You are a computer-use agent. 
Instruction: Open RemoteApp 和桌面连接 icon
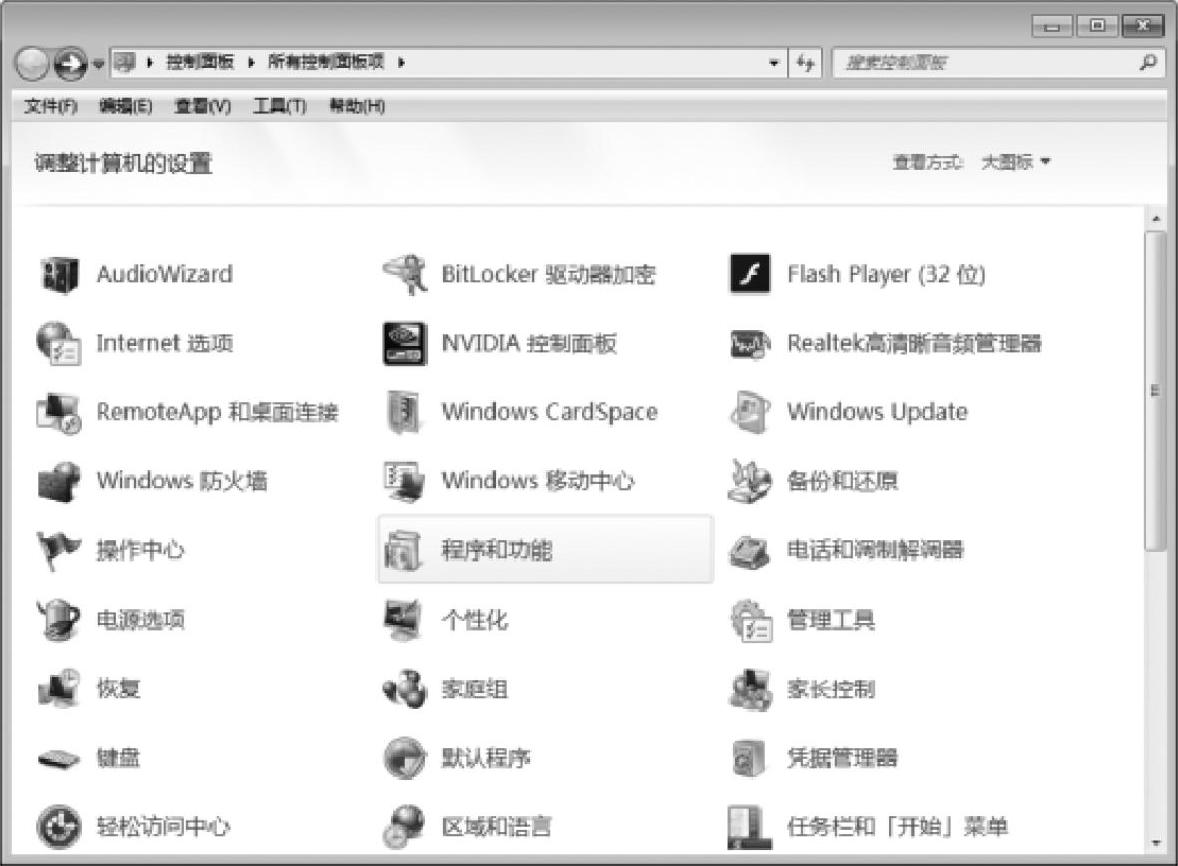click(x=59, y=412)
